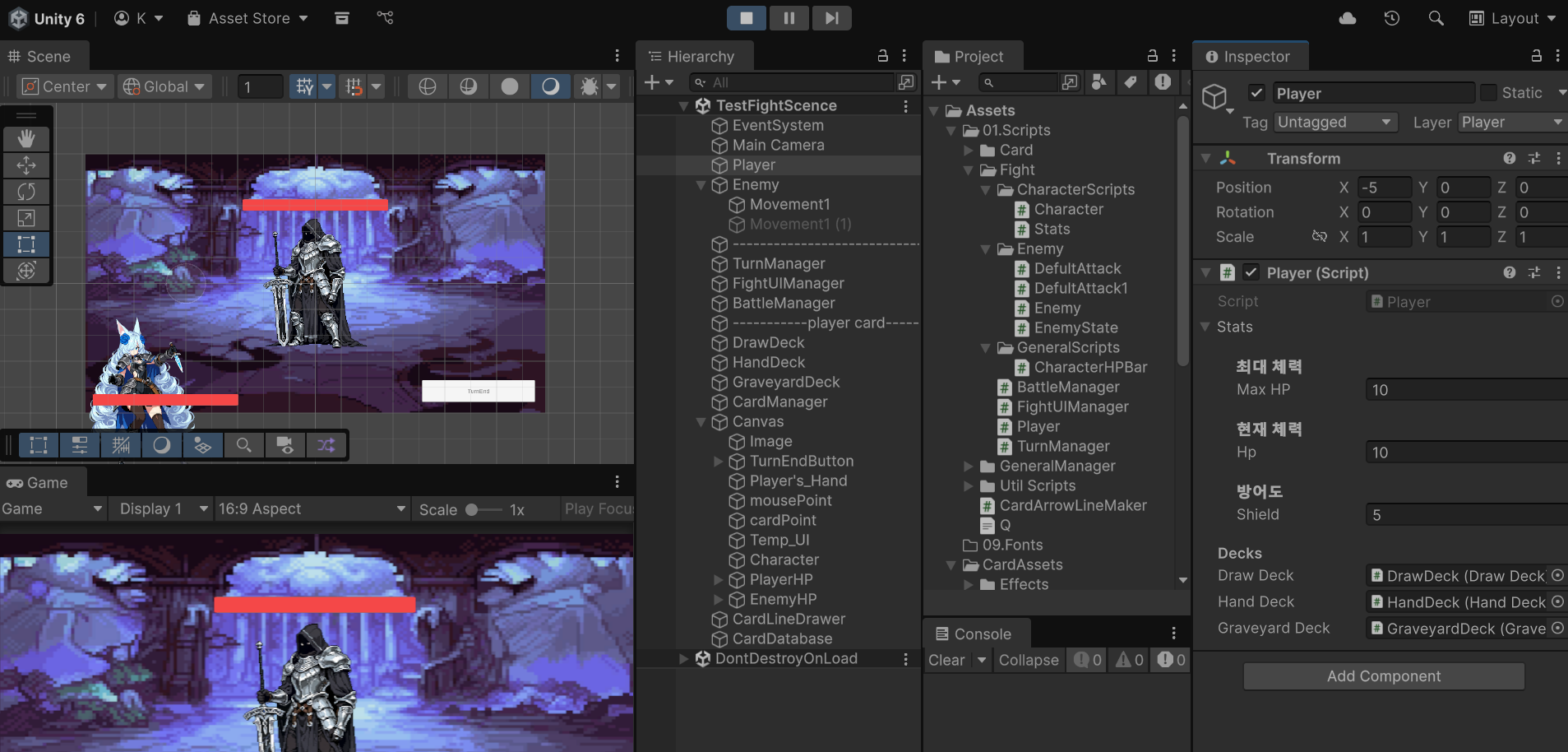The width and height of the screenshot is (1568, 752).
Task: Select the Rotate tool in Scene toolbar
Action: pyautogui.click(x=26, y=191)
